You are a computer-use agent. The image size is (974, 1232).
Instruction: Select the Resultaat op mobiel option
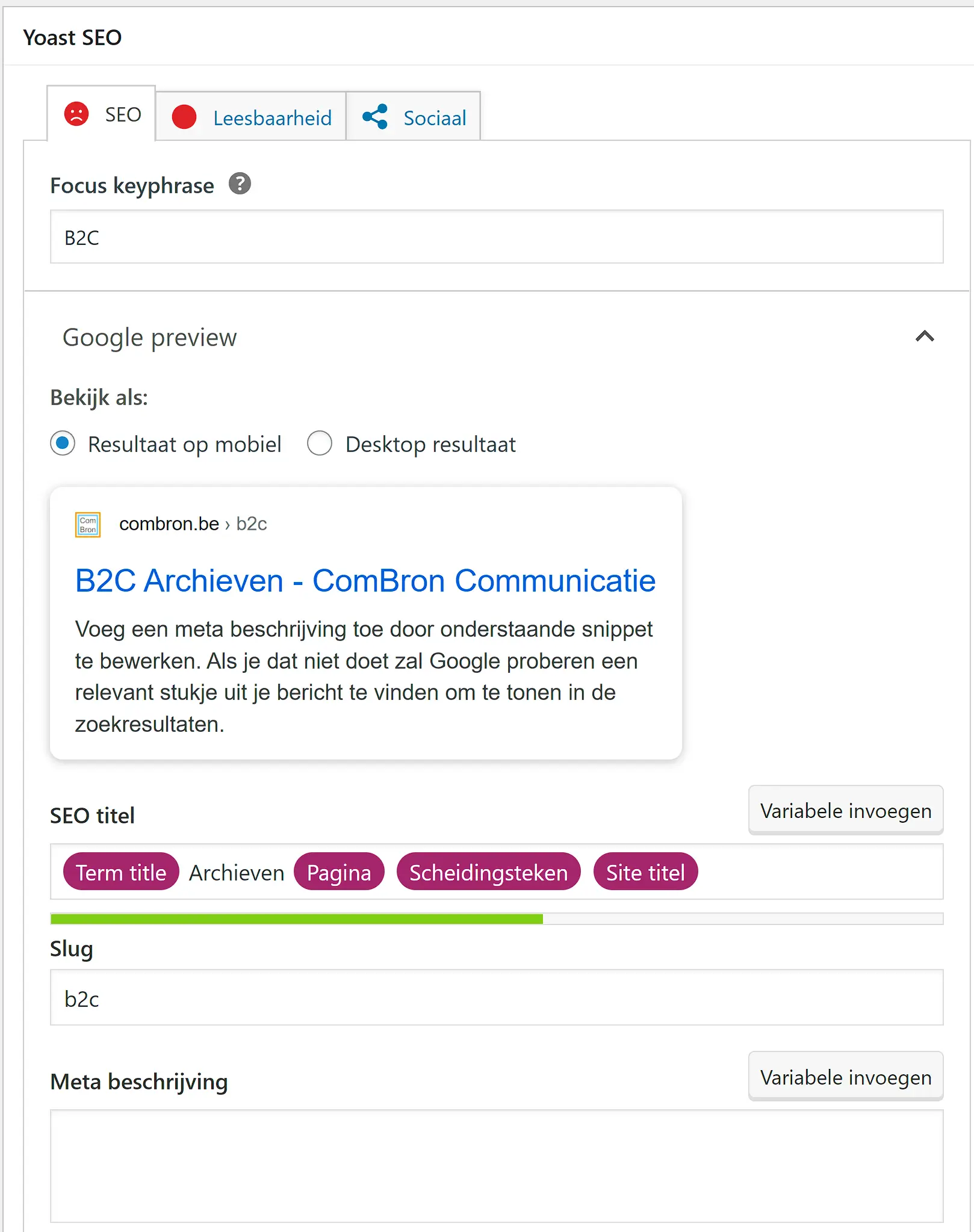[x=63, y=444]
